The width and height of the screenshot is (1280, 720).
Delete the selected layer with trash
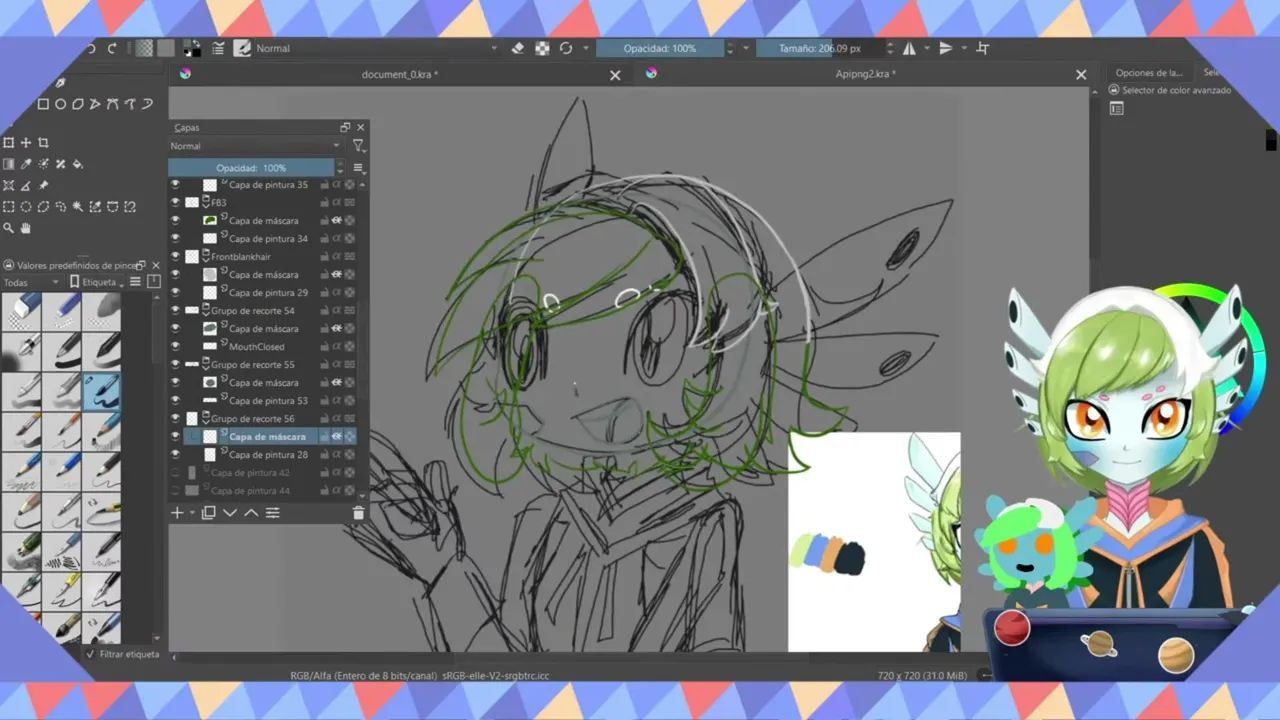pos(359,513)
